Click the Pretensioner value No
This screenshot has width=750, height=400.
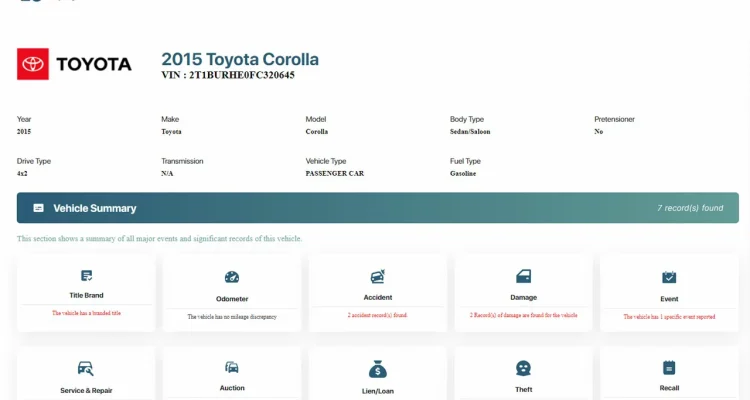click(x=599, y=132)
